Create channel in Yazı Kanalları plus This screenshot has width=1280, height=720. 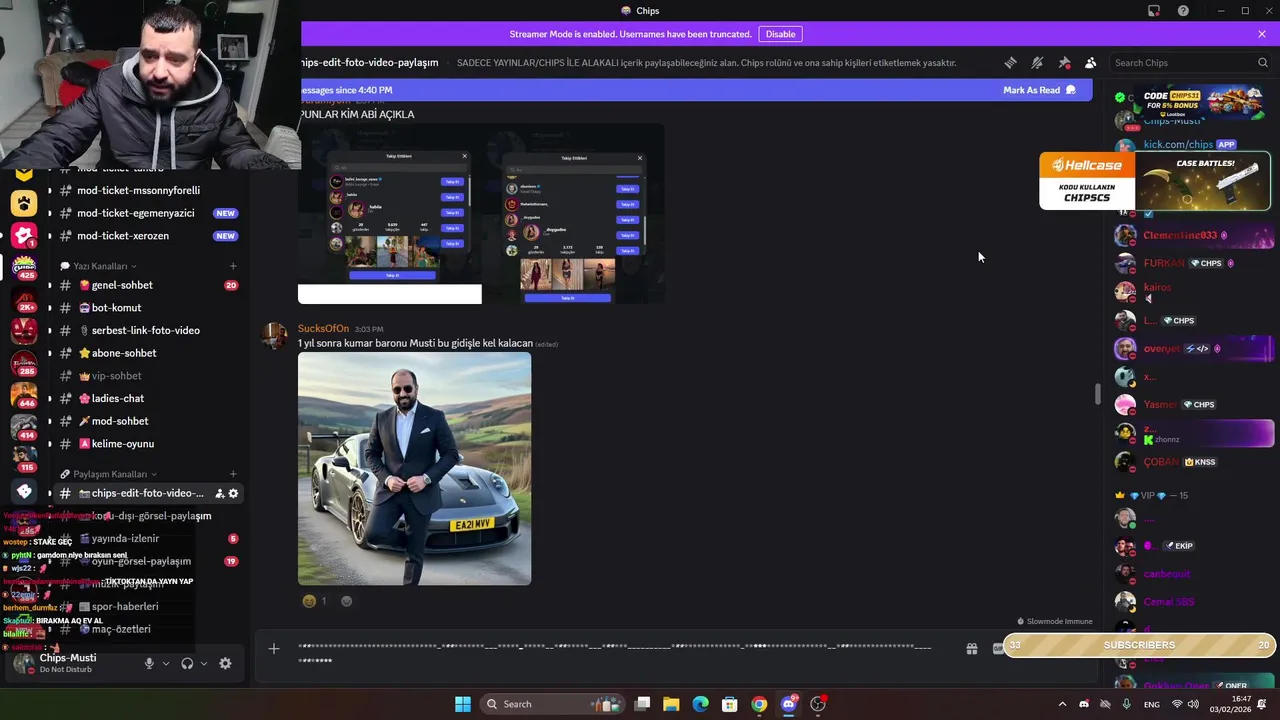(x=233, y=266)
